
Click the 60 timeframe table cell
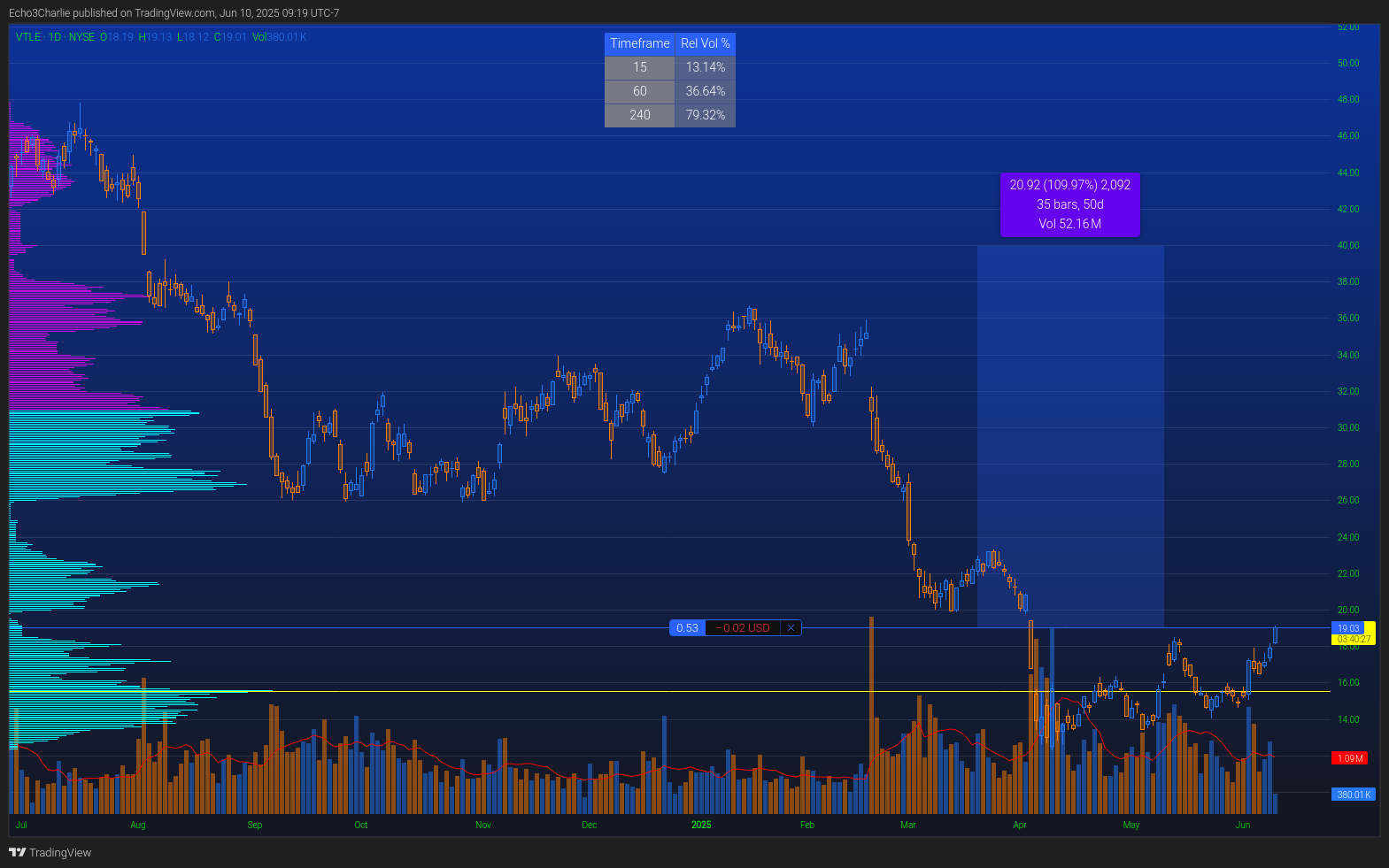640,91
